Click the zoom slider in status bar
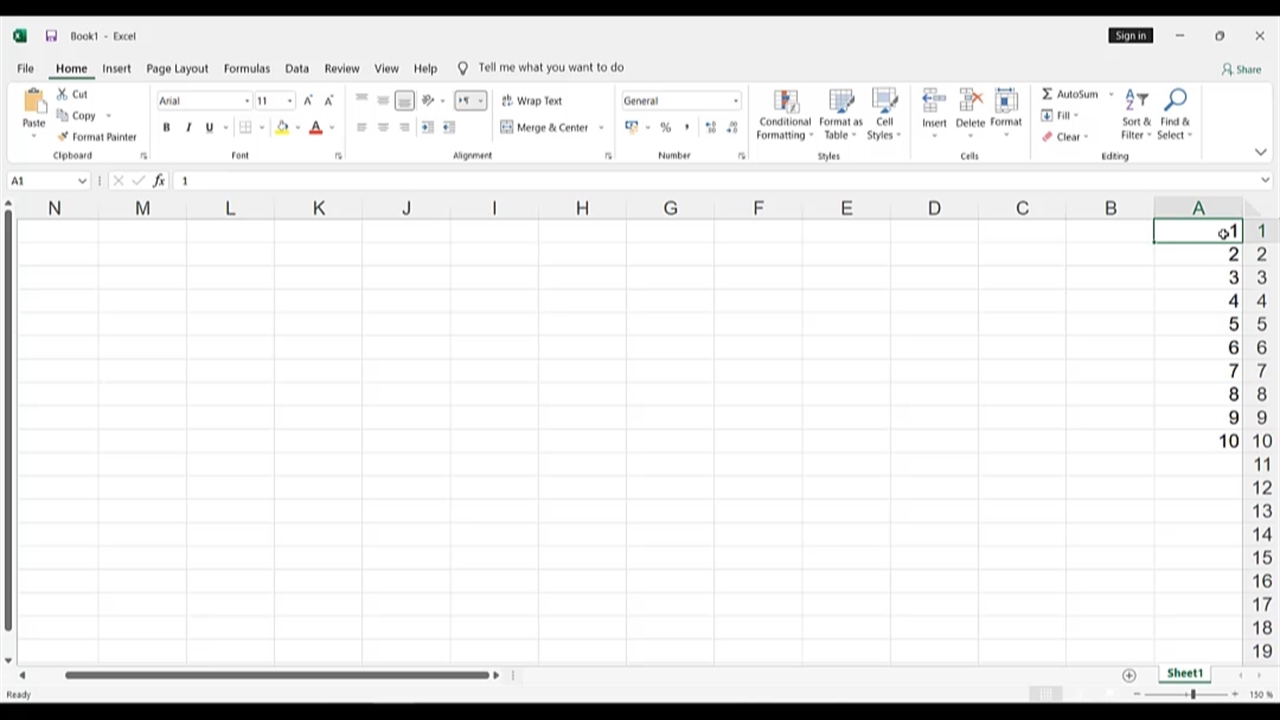The image size is (1280, 720). pyautogui.click(x=1192, y=694)
